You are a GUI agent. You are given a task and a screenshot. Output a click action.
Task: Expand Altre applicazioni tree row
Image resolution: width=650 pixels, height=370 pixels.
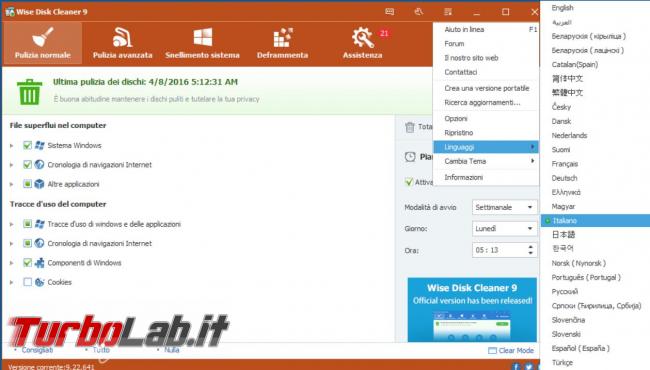point(12,184)
